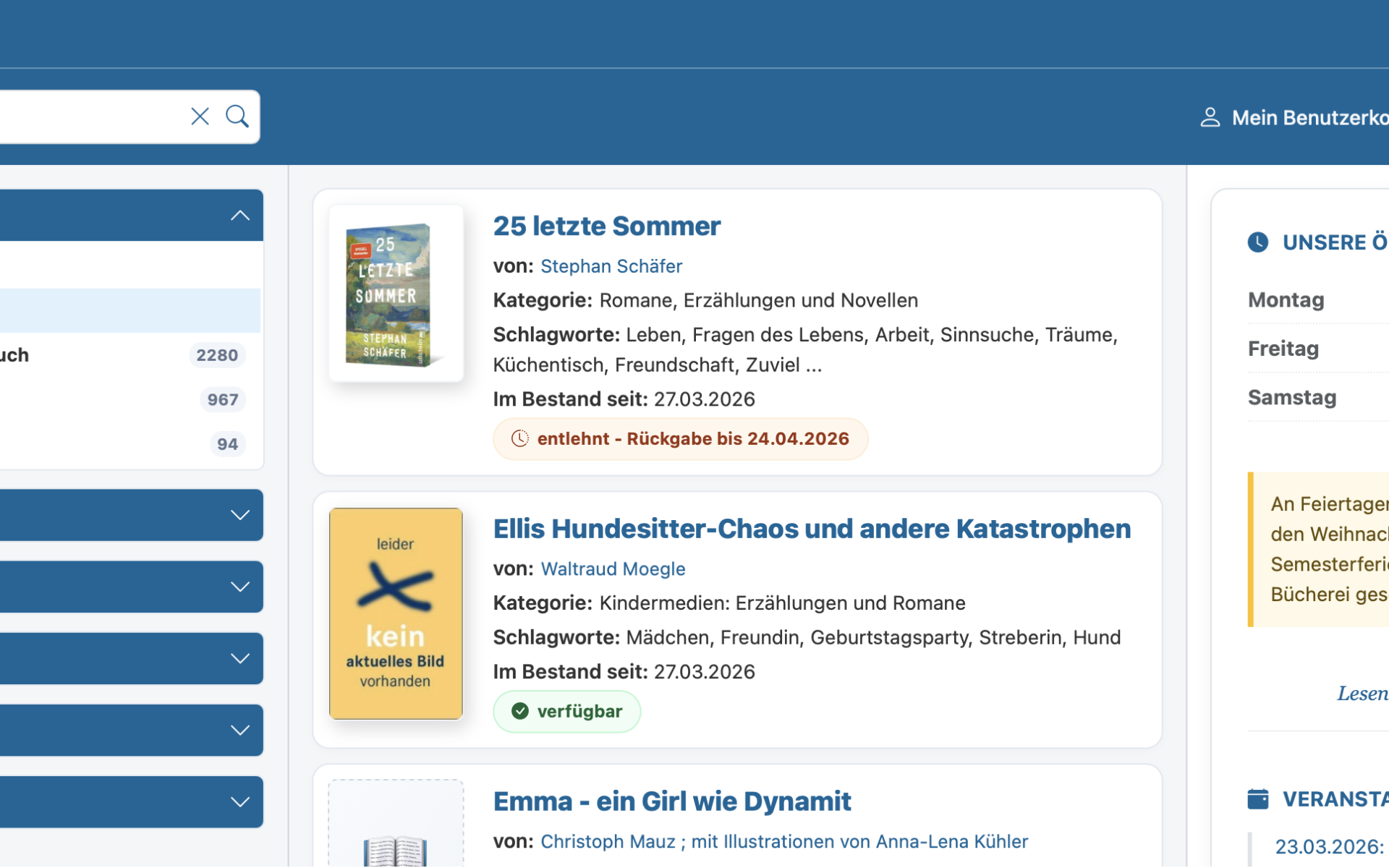Click the search magnifier icon
Viewport: 1389px width, 868px height.
click(x=237, y=116)
